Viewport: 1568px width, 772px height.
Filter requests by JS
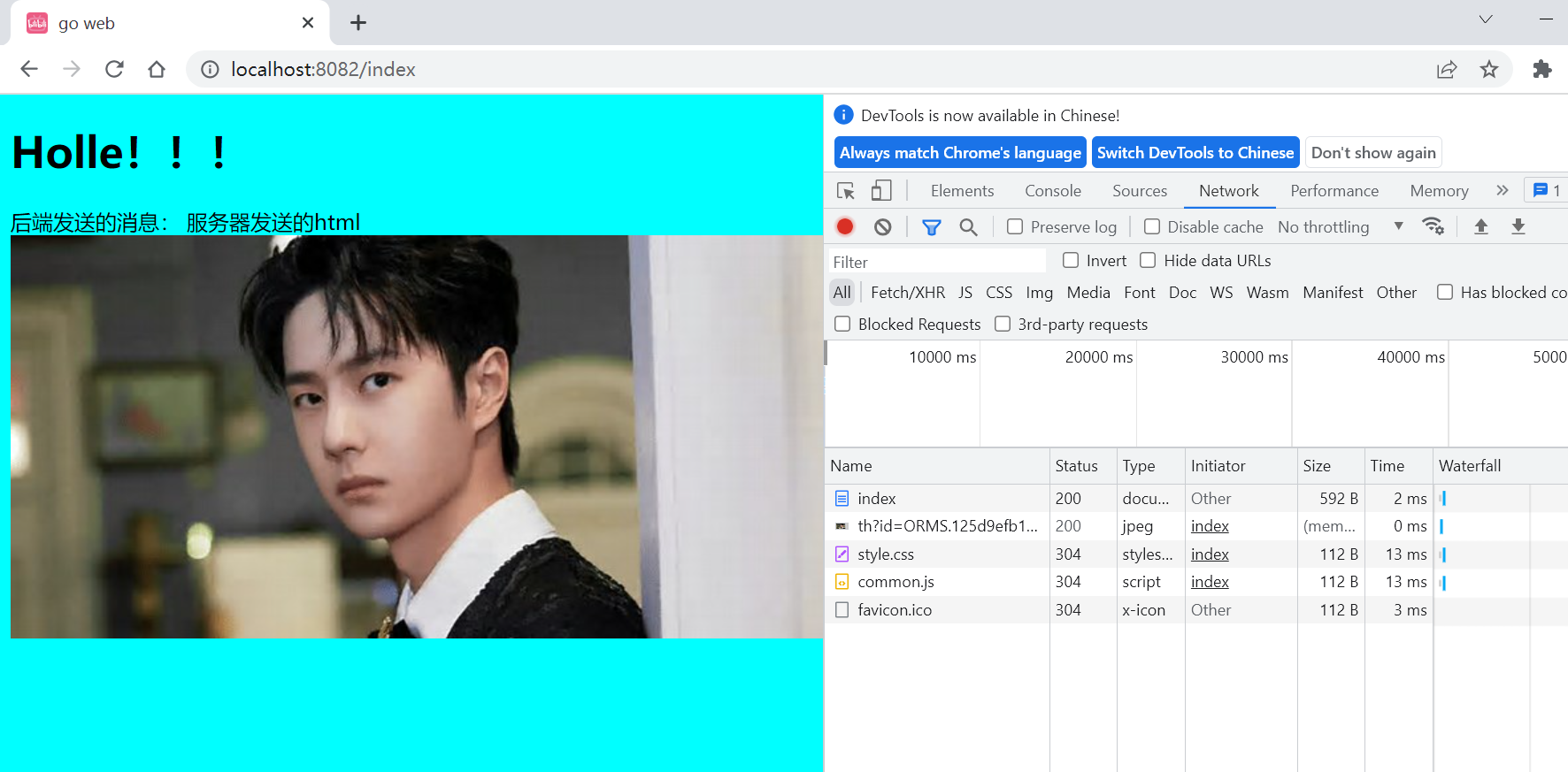tap(965, 293)
